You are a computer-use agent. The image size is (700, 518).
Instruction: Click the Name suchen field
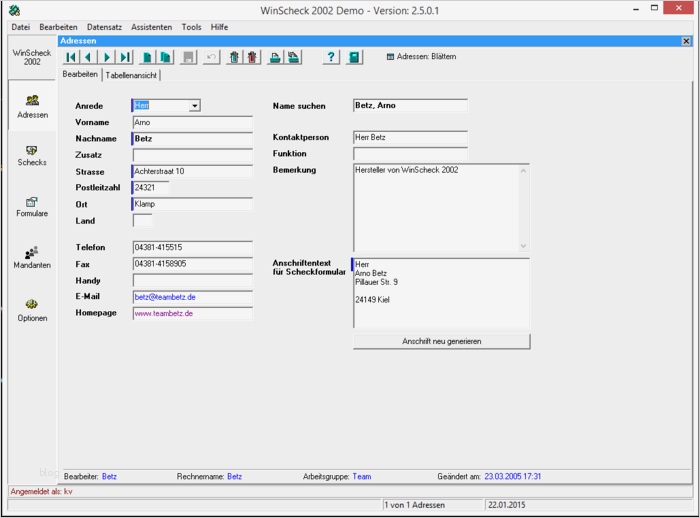410,106
